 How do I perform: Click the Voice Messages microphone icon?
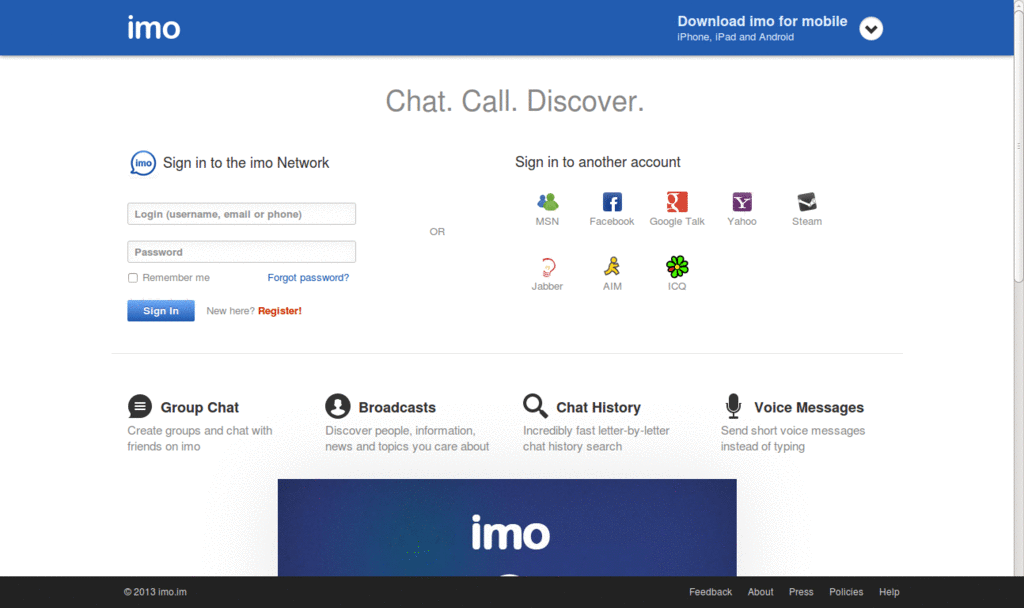(x=733, y=406)
